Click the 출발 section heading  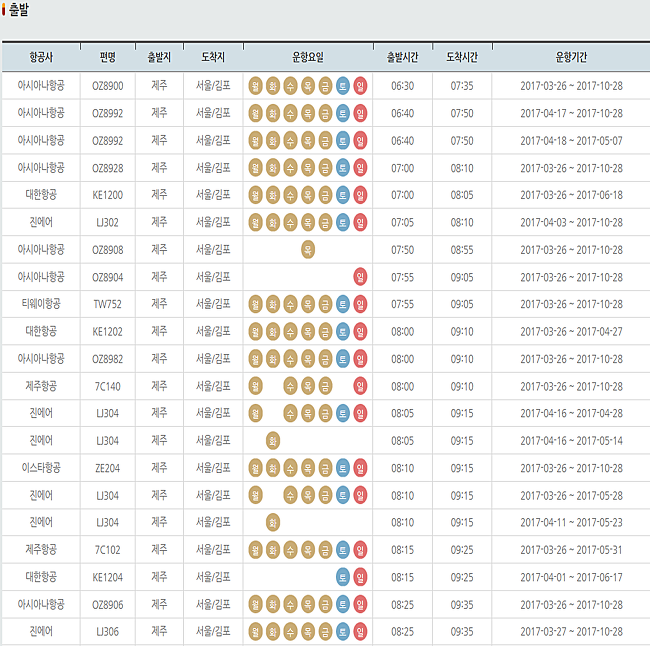19,10
